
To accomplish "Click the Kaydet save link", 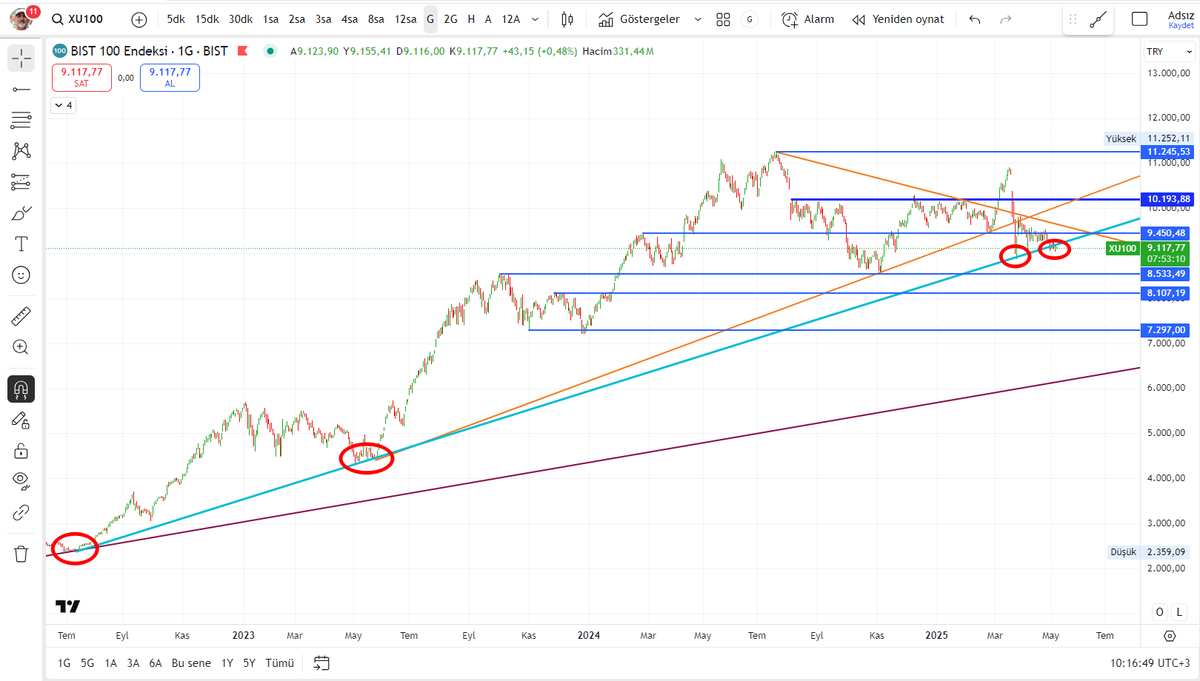I will point(1181,26).
